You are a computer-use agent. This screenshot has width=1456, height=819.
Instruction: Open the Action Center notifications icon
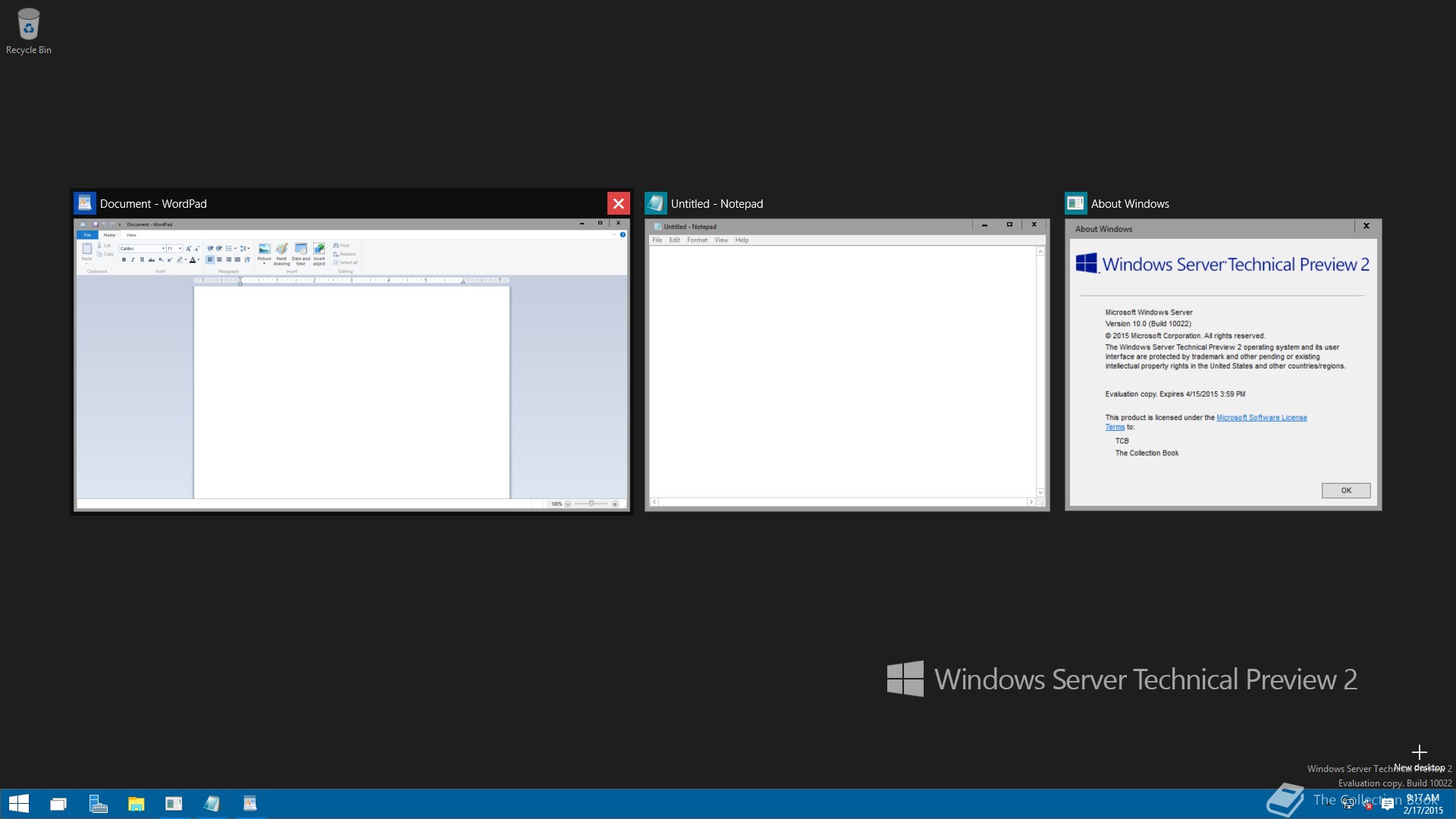[x=1388, y=804]
